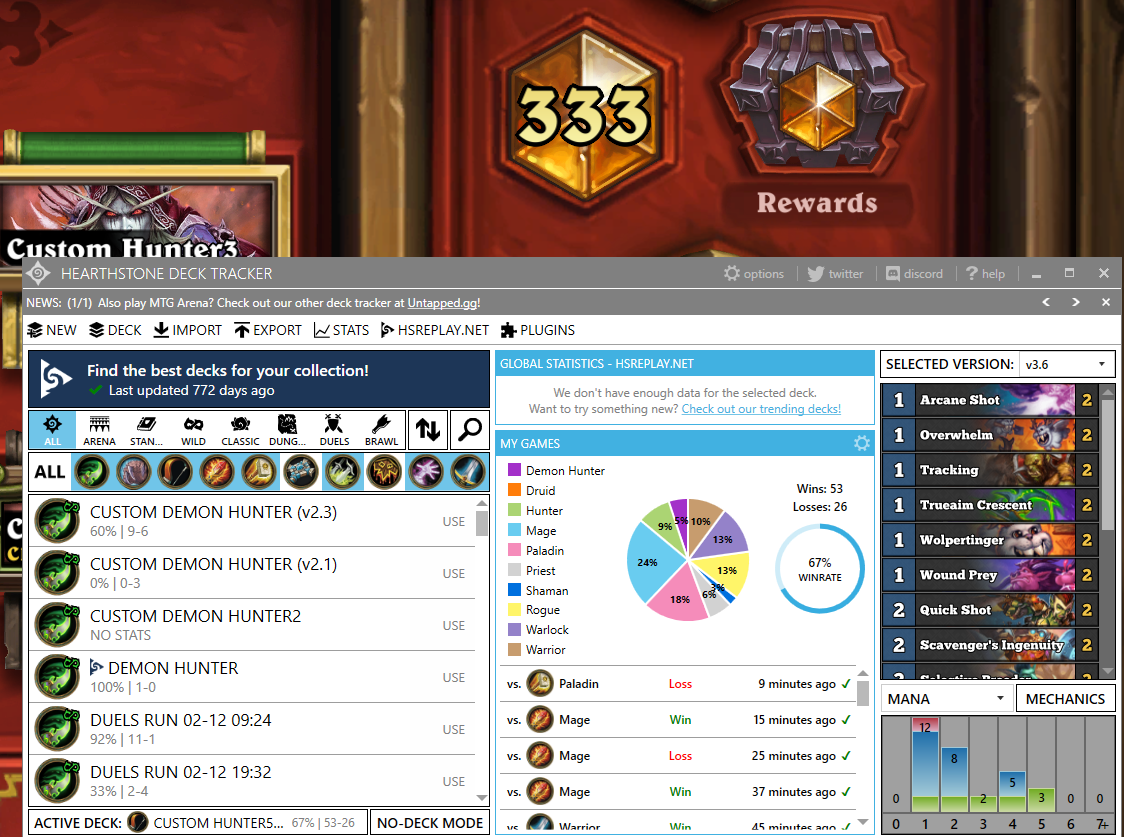The width and height of the screenshot is (1124, 837).
Task: Select the Duels deck type filter
Action: coord(334,430)
